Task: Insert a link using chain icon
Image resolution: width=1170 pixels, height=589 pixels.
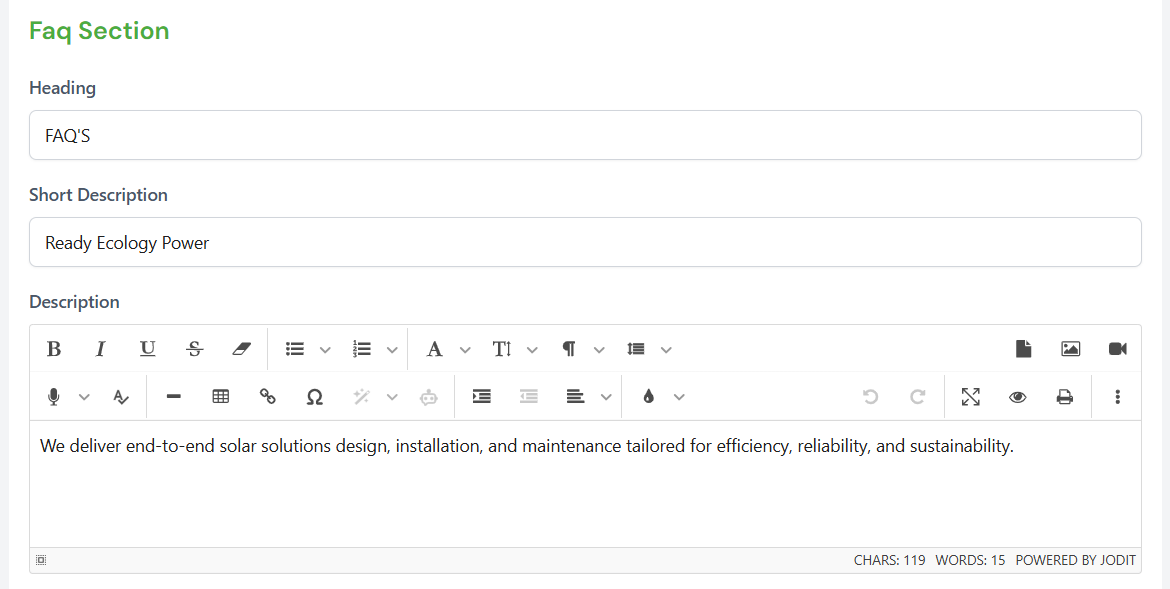Action: (x=268, y=396)
